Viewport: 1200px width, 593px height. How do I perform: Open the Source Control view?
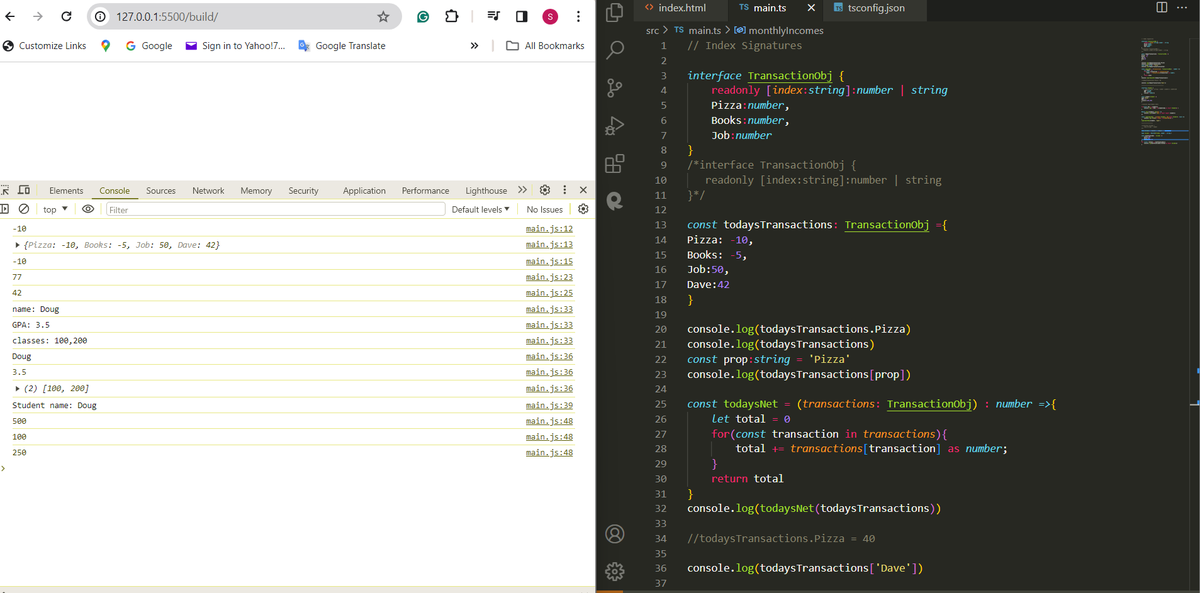[x=615, y=88]
